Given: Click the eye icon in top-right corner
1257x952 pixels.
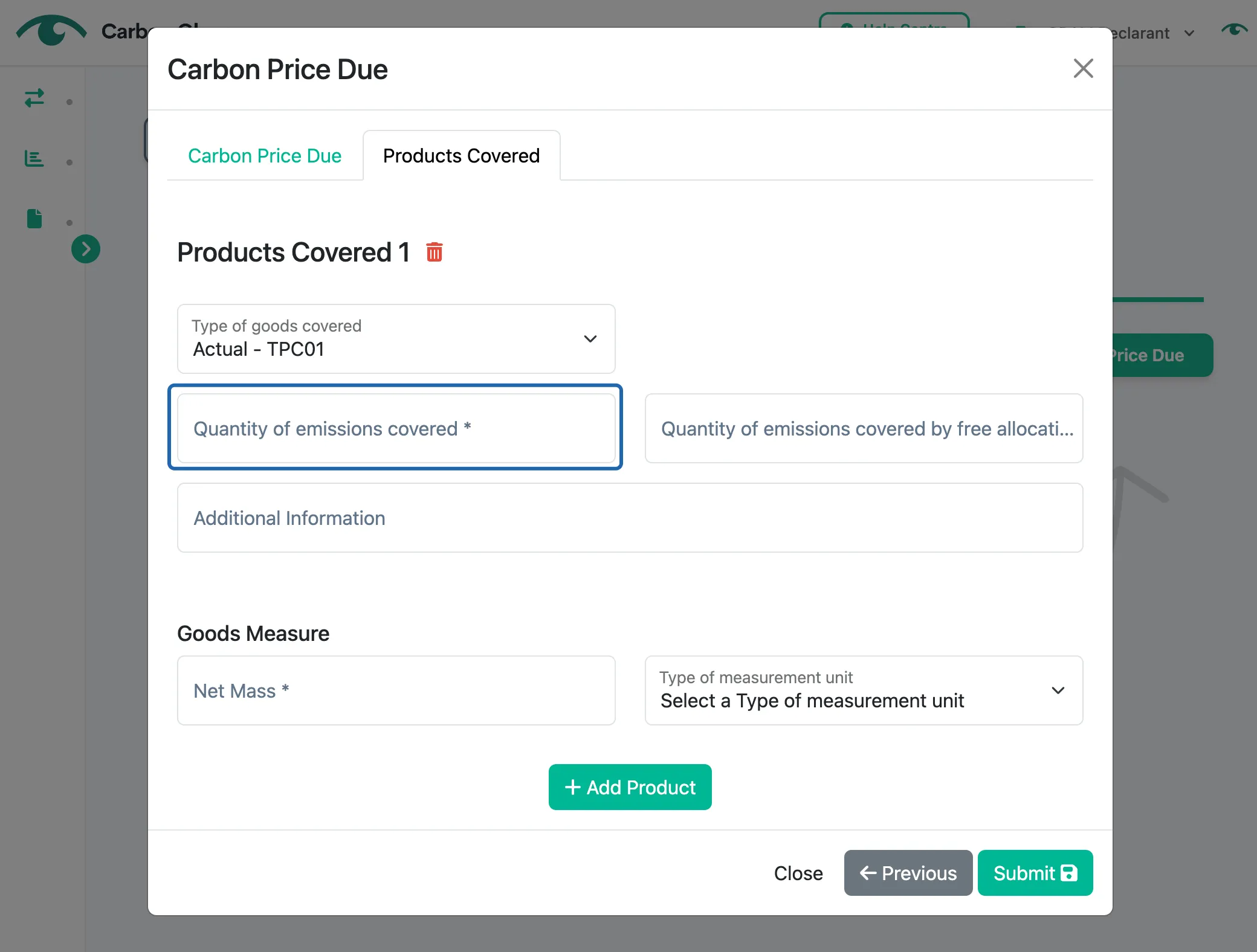Looking at the screenshot, I should (x=1234, y=30).
